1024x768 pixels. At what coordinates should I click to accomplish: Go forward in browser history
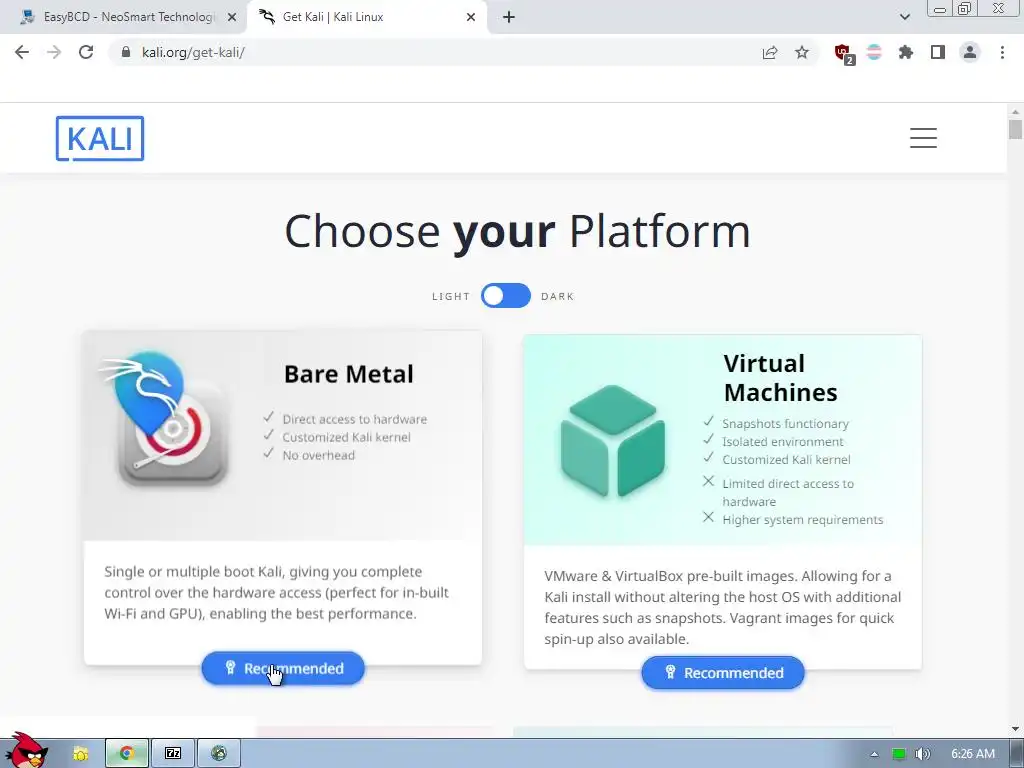pyautogui.click(x=54, y=52)
